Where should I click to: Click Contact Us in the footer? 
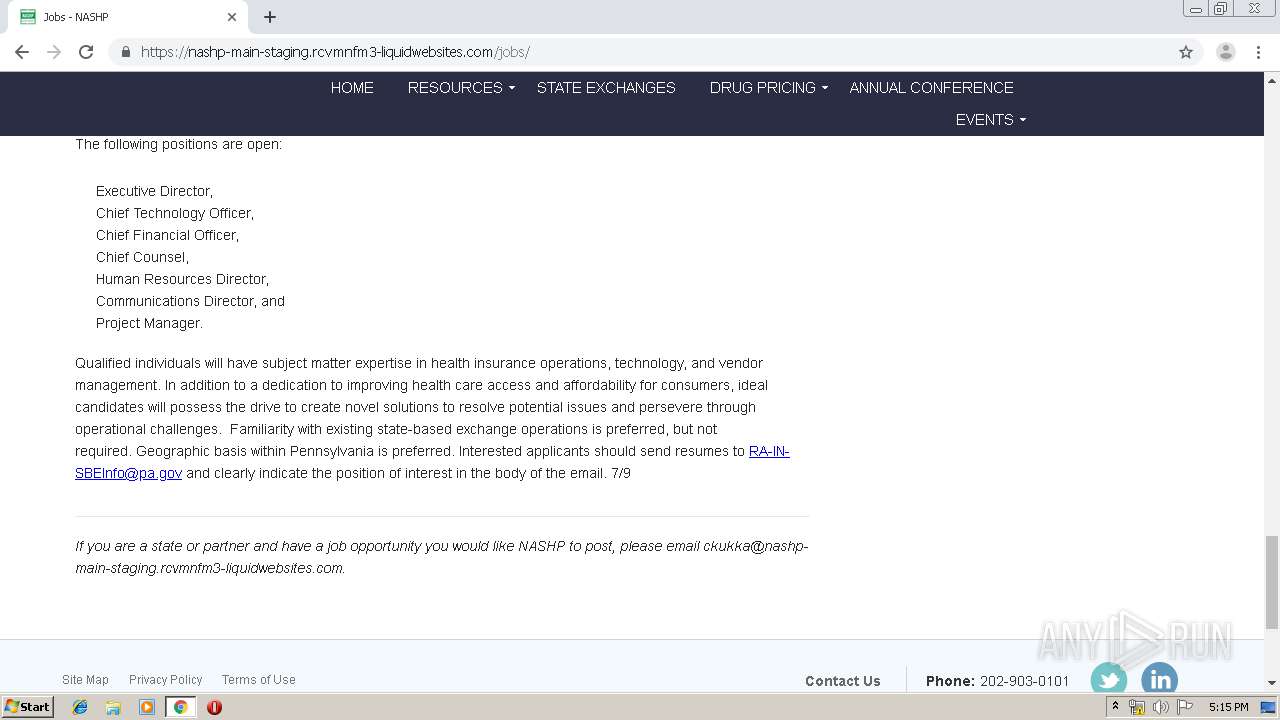842,681
